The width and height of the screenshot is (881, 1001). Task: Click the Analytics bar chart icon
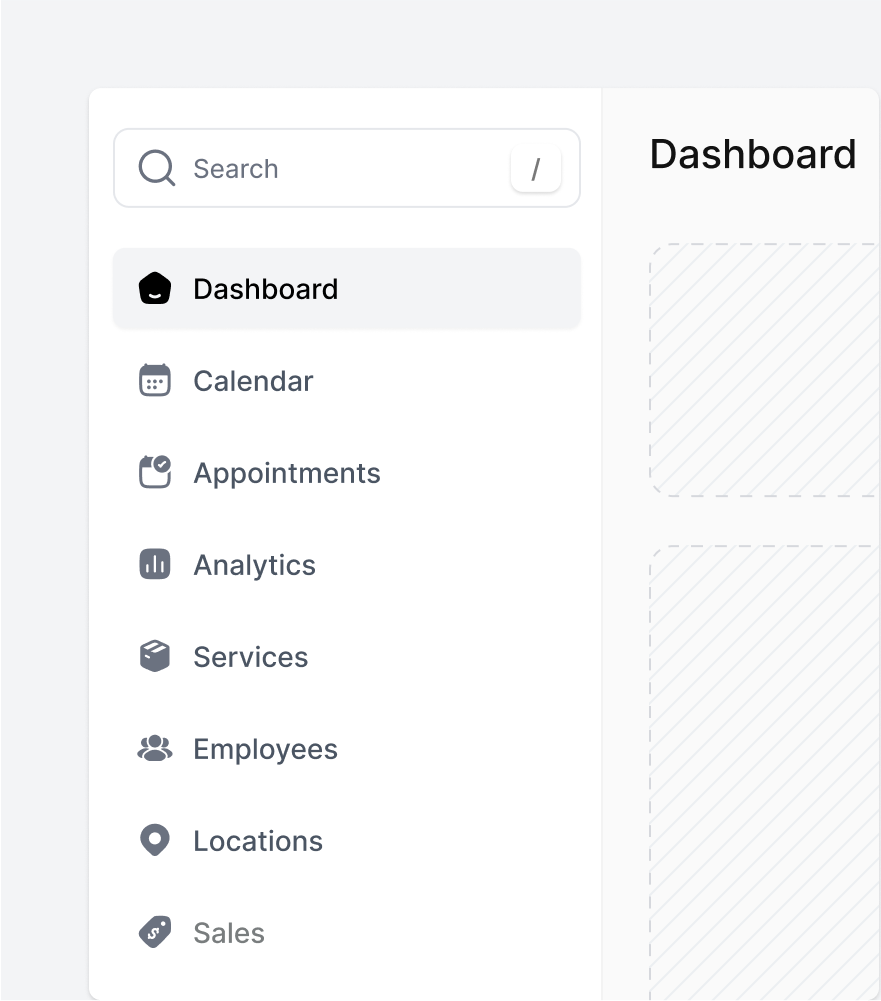coord(155,565)
